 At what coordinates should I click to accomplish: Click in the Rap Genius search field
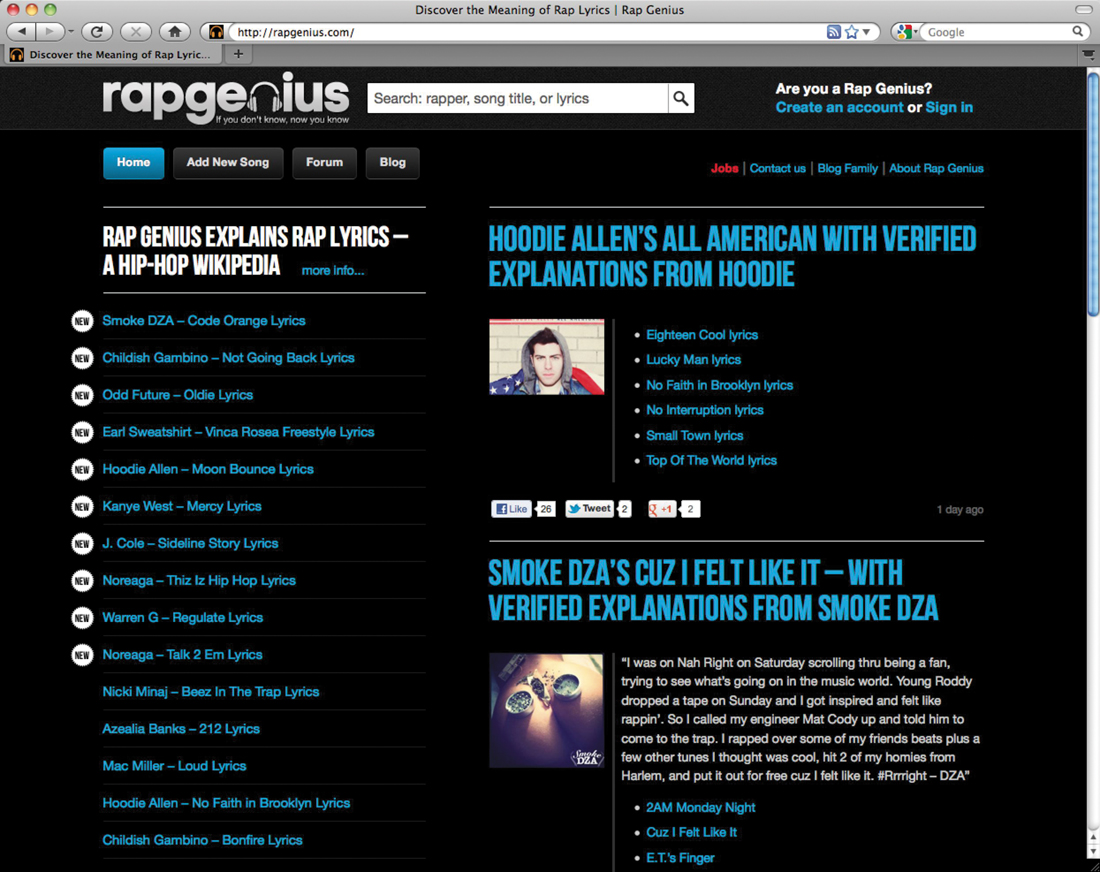[518, 98]
